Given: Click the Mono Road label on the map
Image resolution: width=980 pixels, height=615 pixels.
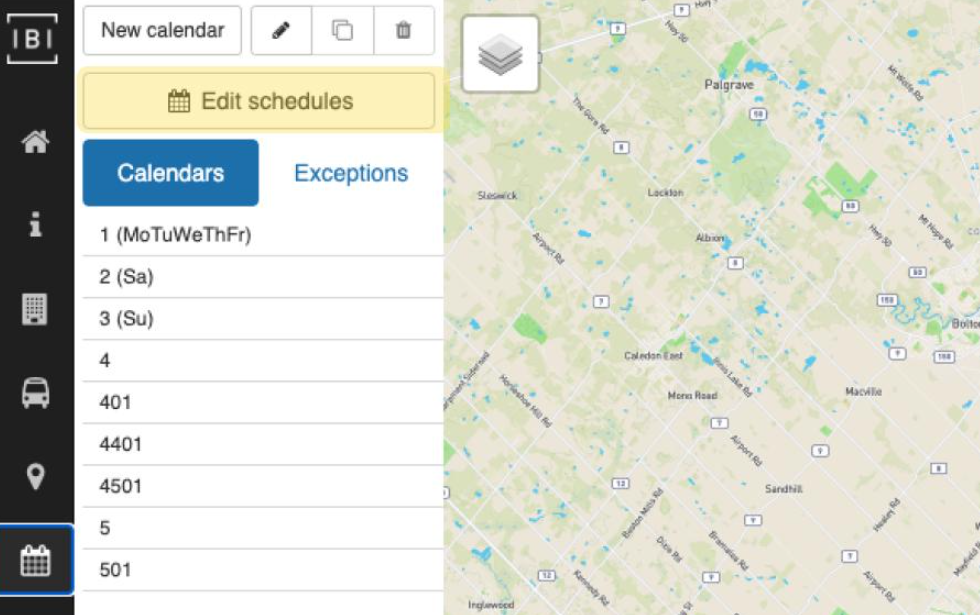Looking at the screenshot, I should pyautogui.click(x=692, y=396).
